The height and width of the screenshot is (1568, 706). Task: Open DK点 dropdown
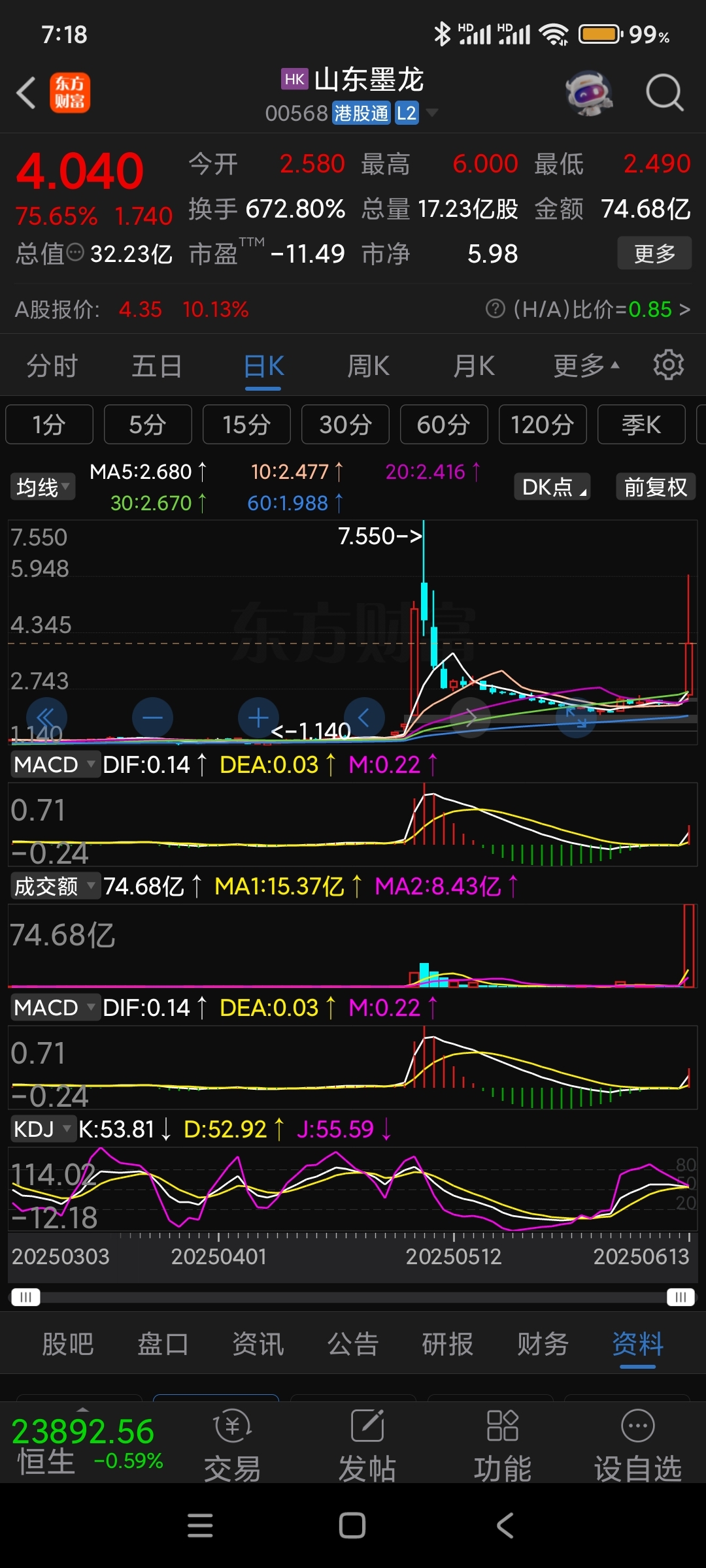(x=552, y=487)
